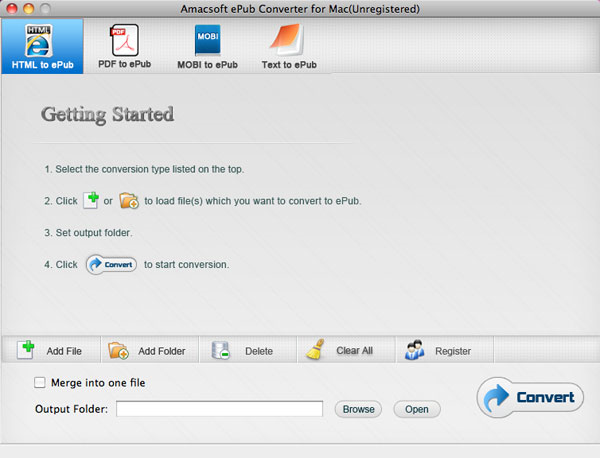The width and height of the screenshot is (600, 458).
Task: Click the Register users icon
Action: point(415,350)
